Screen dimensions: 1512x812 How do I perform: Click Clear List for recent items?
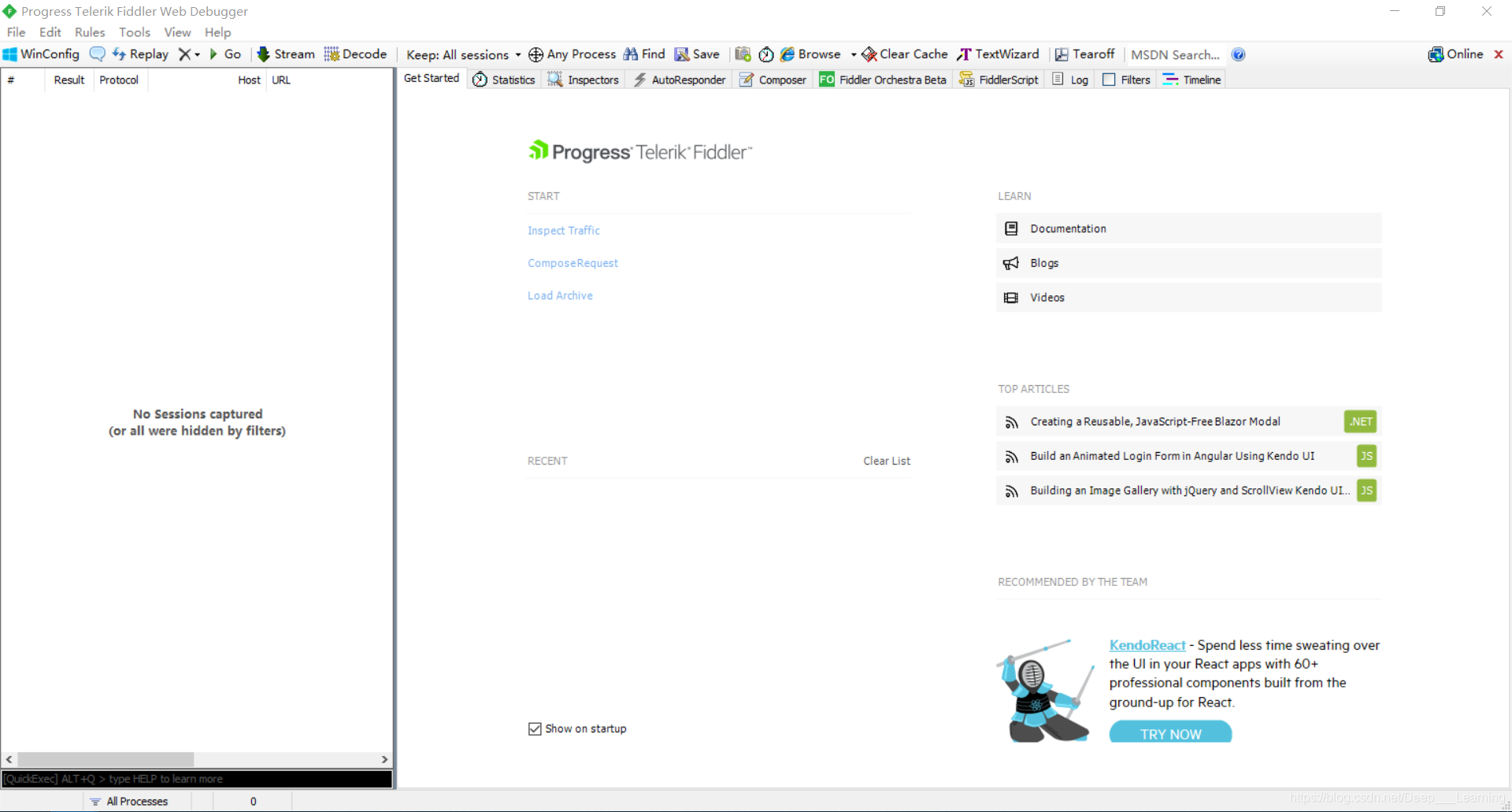(887, 461)
